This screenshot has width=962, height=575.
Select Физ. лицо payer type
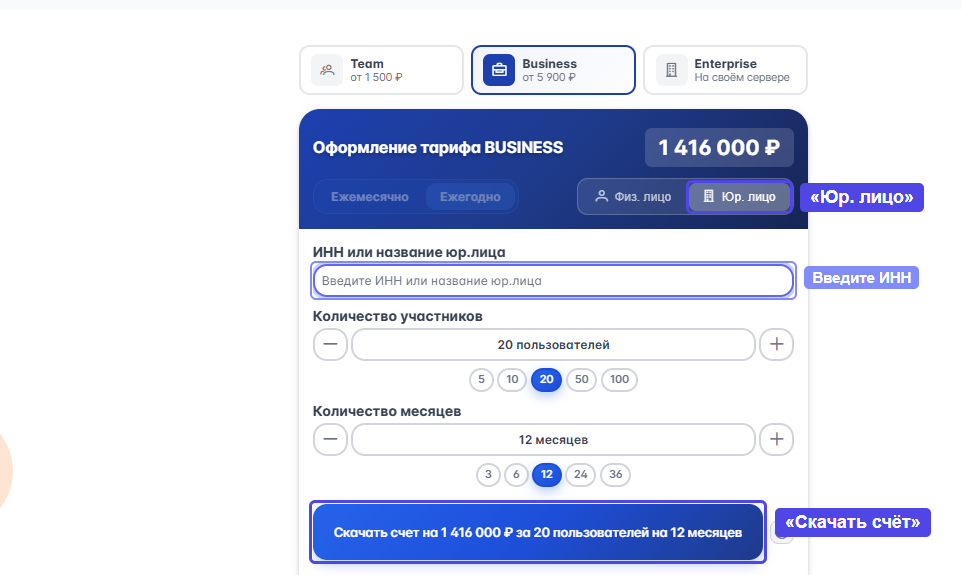[633, 197]
